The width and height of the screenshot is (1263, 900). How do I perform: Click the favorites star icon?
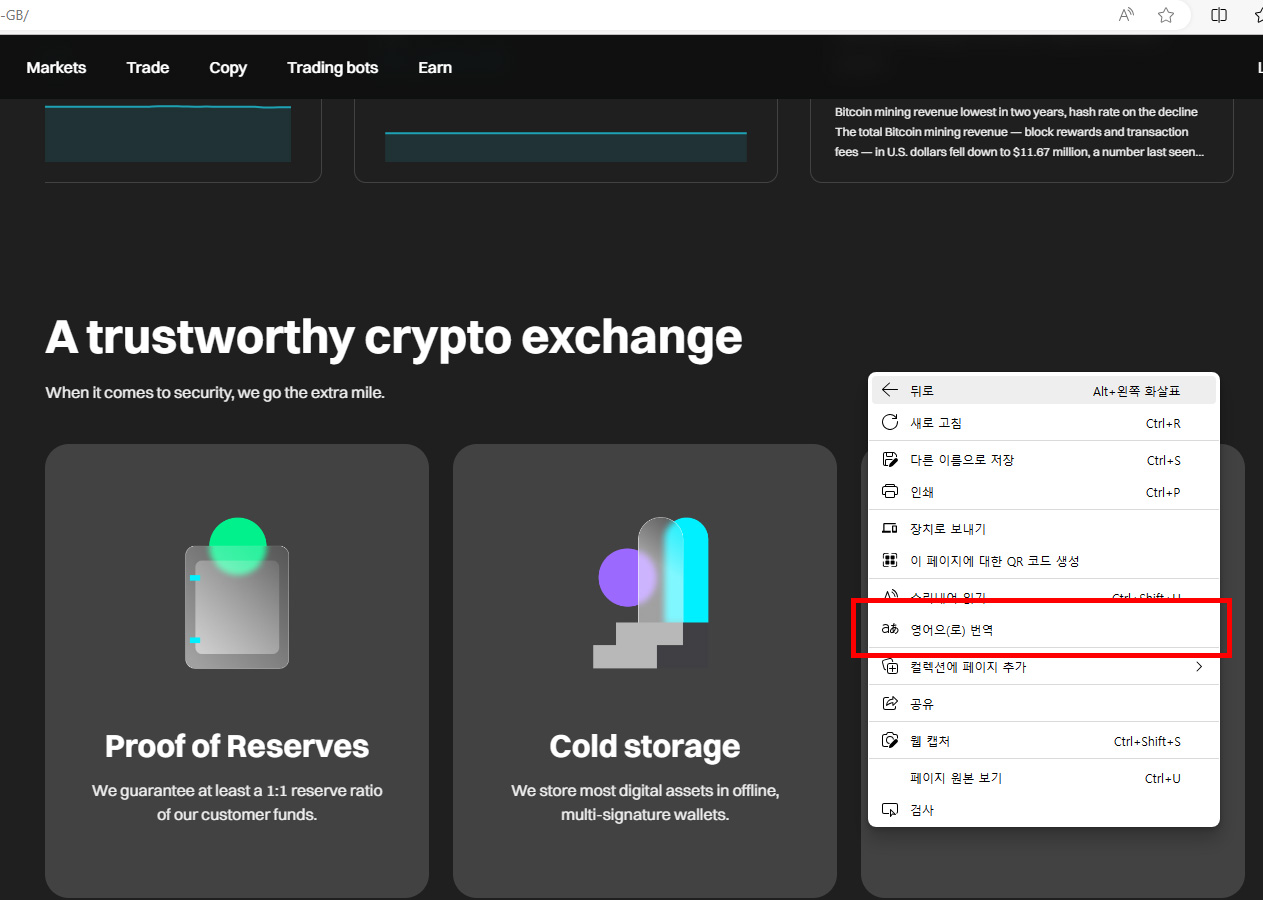1166,15
